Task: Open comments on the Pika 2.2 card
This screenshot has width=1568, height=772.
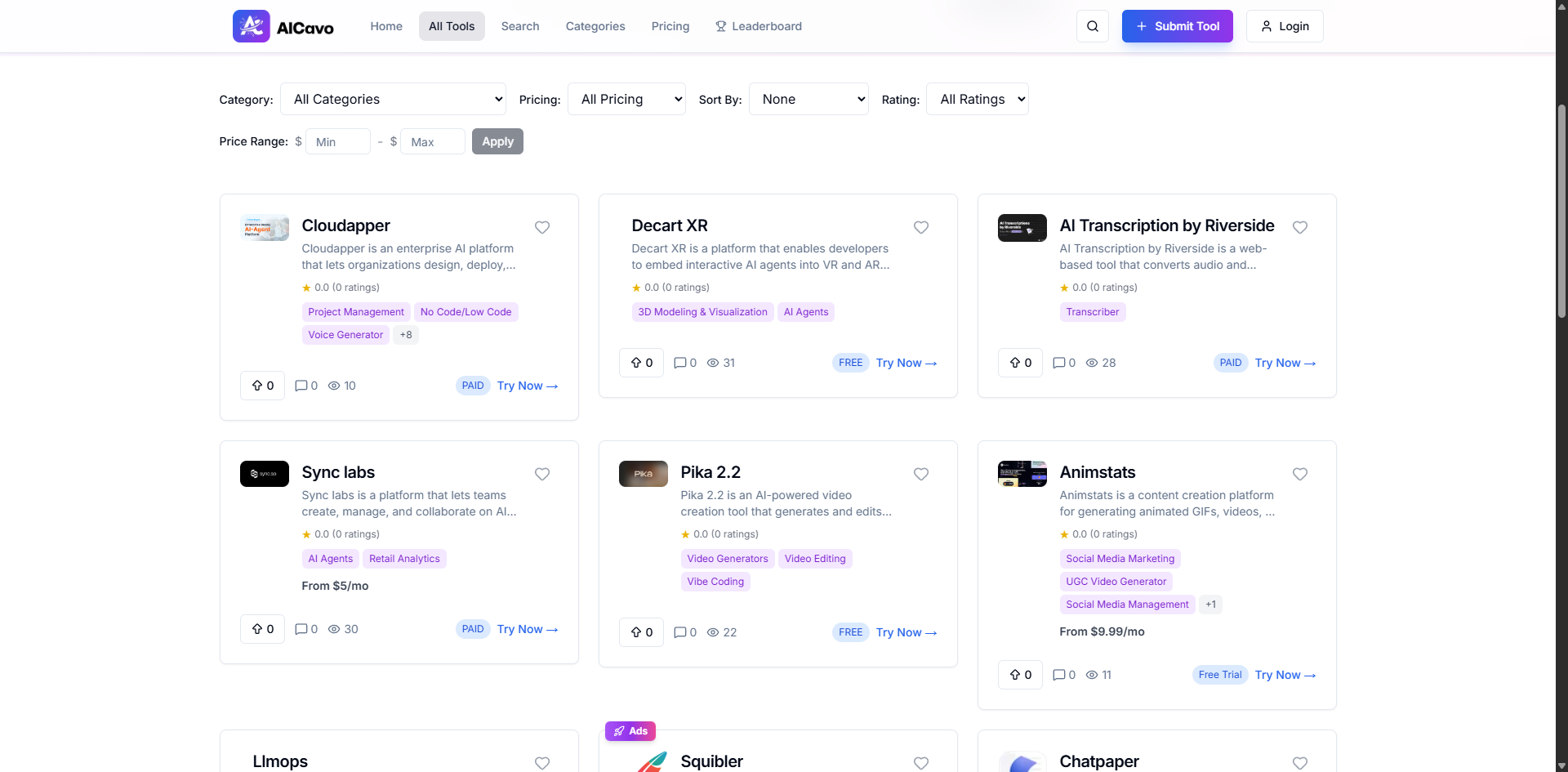Action: point(684,632)
